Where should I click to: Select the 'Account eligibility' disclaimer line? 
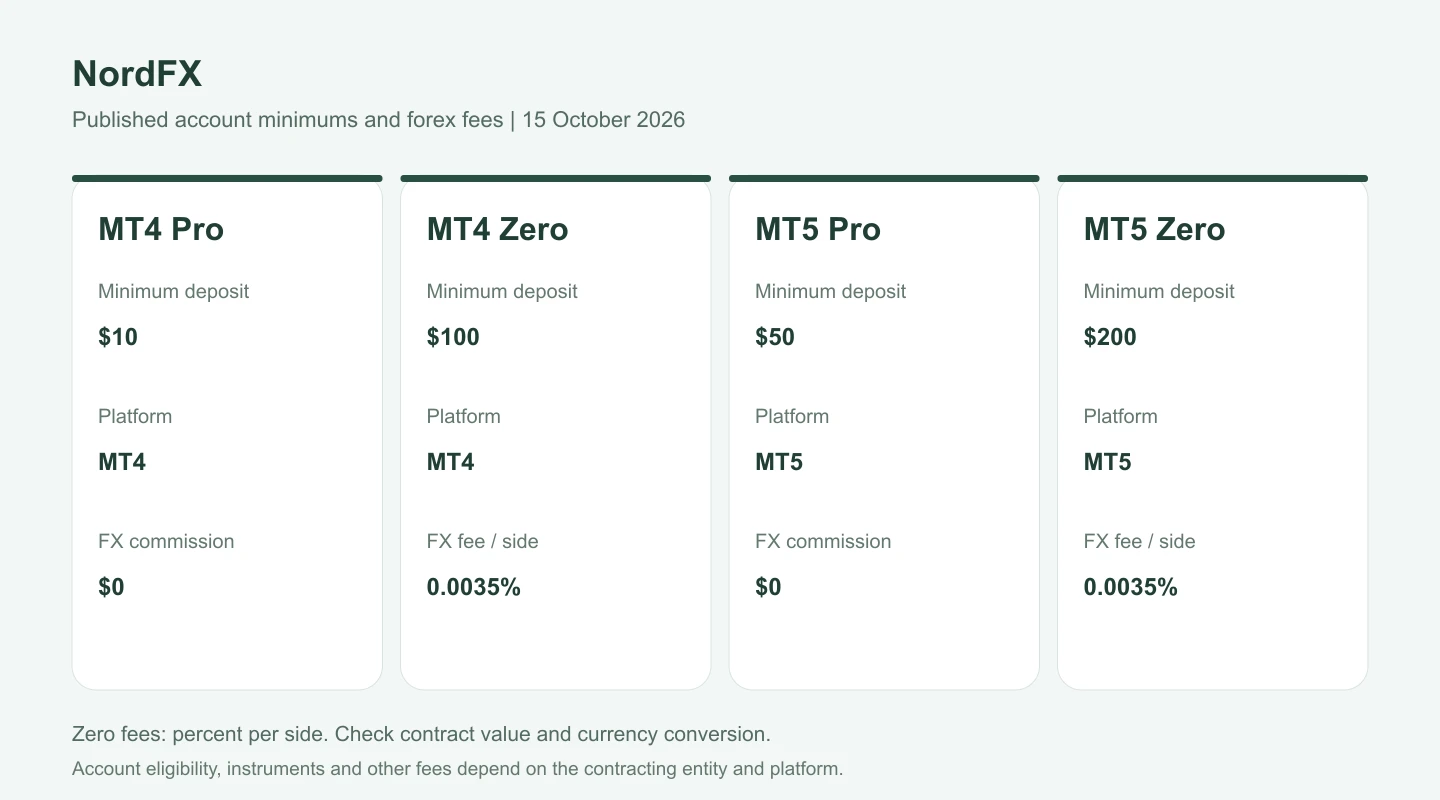coord(458,769)
